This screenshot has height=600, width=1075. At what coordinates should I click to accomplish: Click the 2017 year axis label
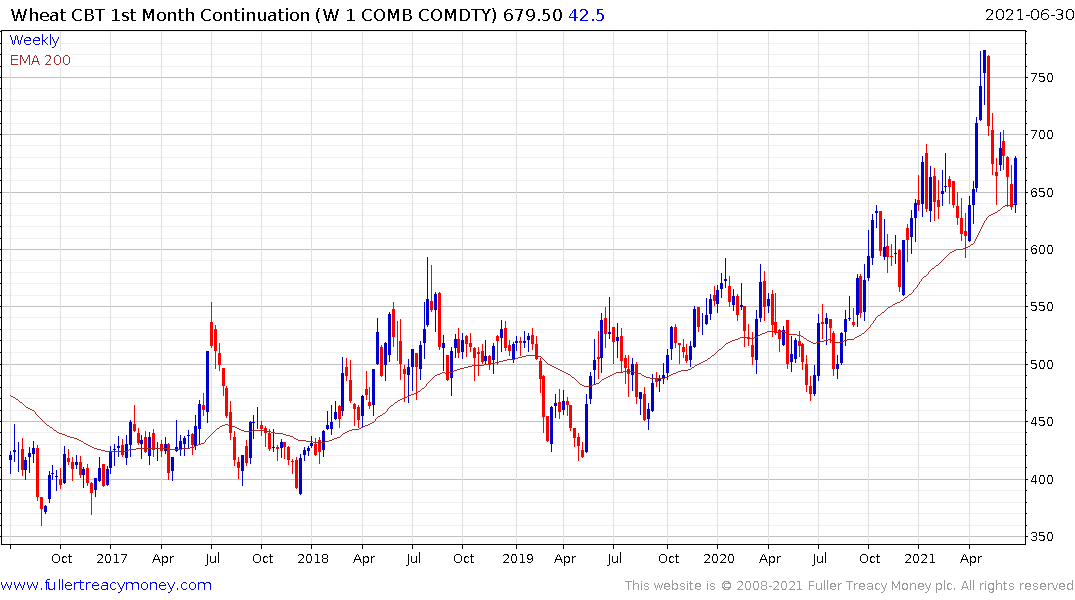[x=112, y=558]
